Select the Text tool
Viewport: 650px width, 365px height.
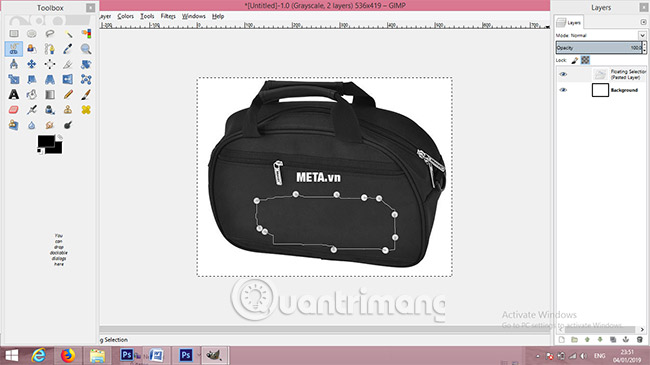14,95
